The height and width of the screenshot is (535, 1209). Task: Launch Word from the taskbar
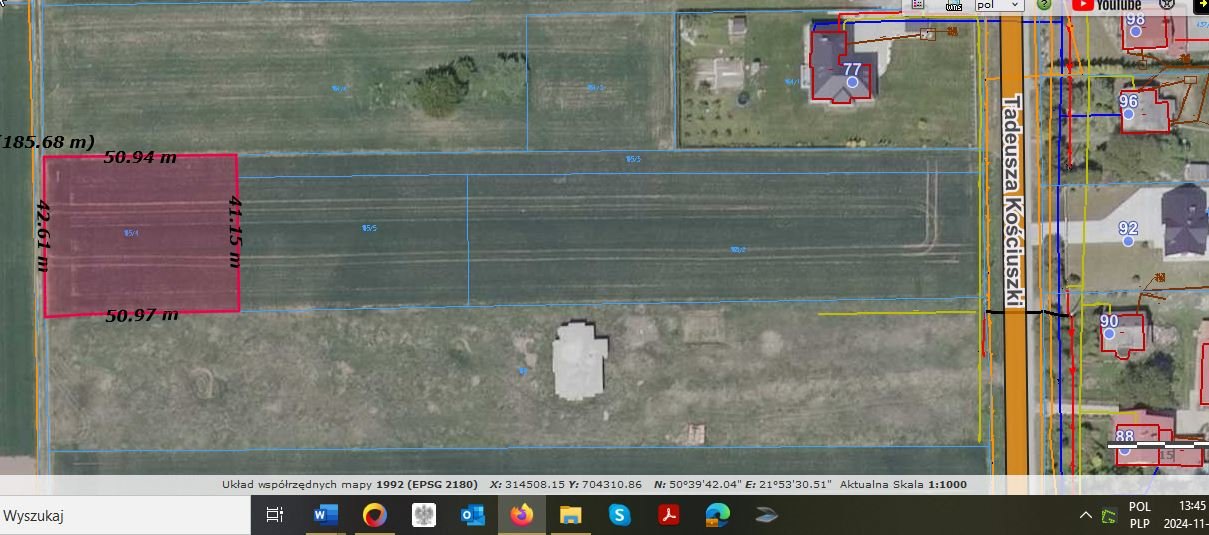(x=325, y=516)
